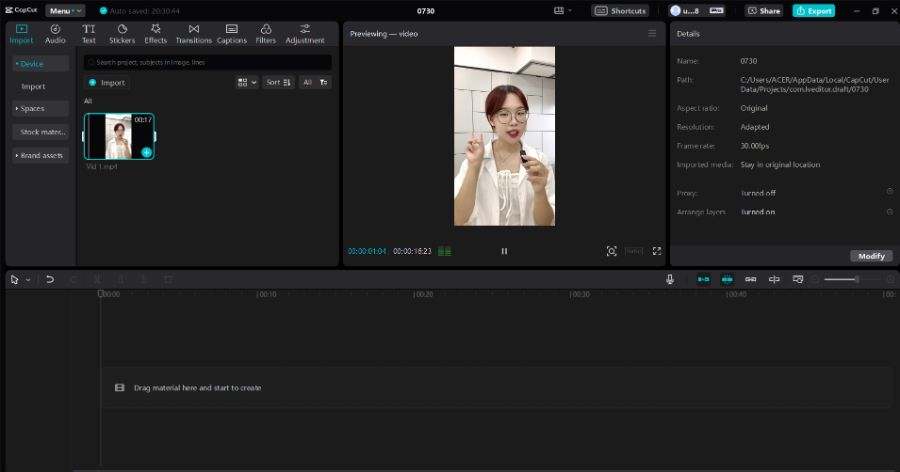This screenshot has height=472, width=900.
Task: Click the Frame rate value 30.00fps
Action: click(755, 146)
